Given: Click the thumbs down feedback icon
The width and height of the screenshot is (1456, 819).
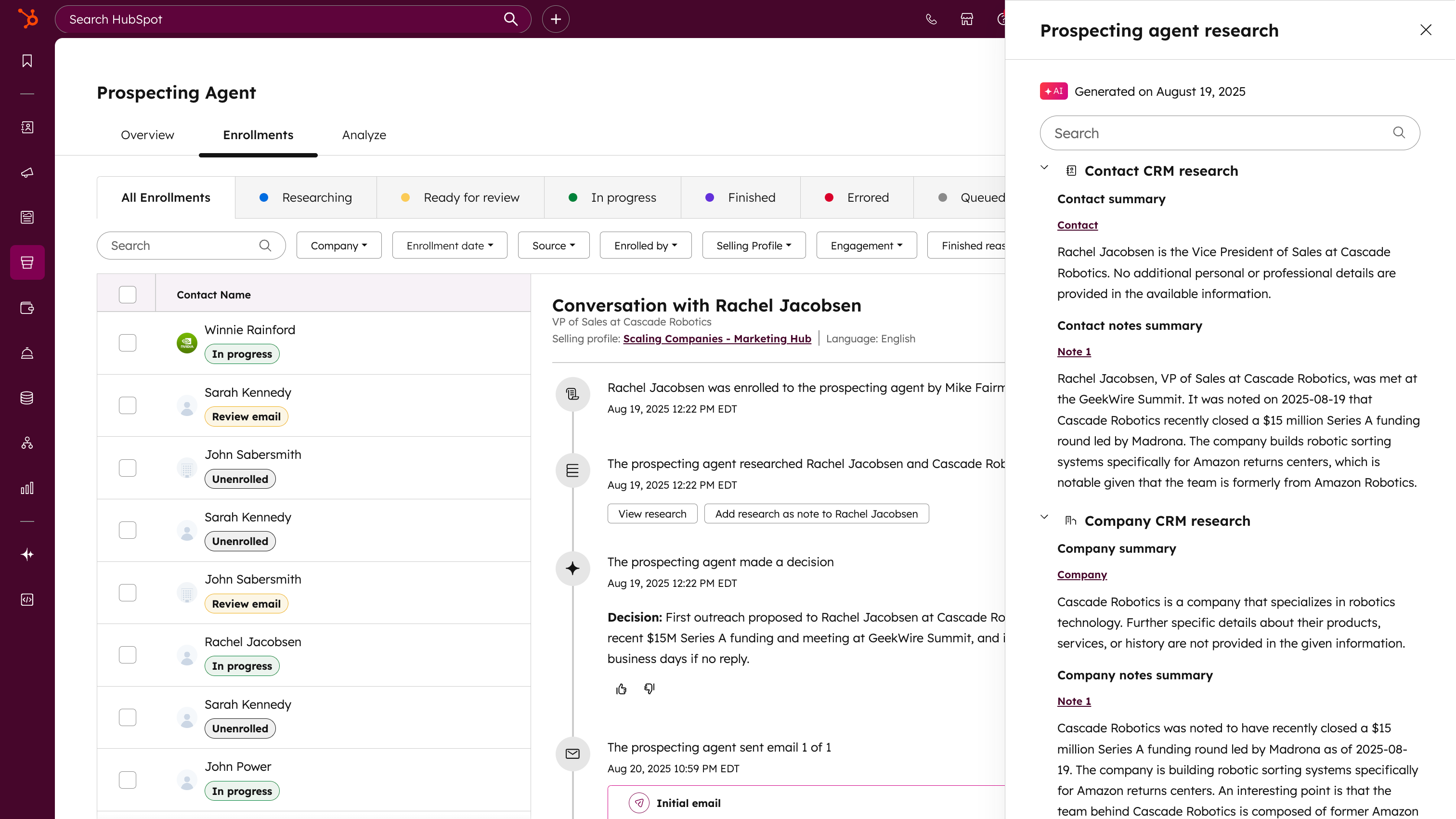Looking at the screenshot, I should coord(649,689).
